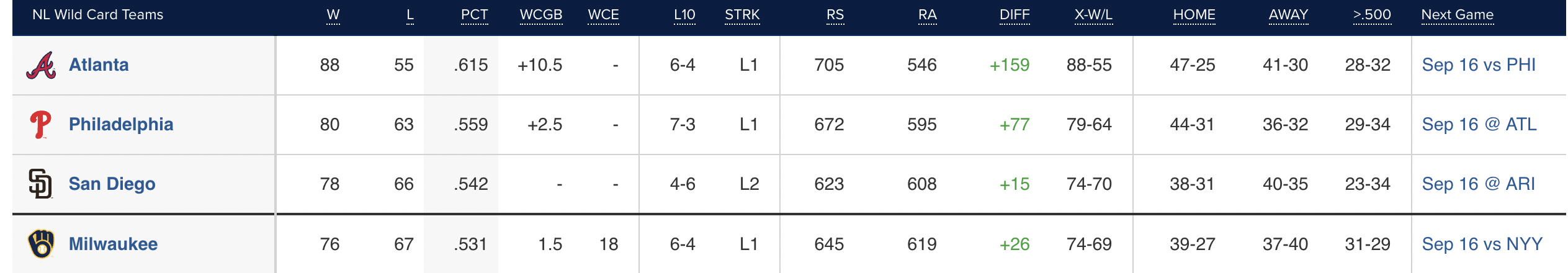
Task: Click the X-W/L column header
Action: (x=1093, y=15)
